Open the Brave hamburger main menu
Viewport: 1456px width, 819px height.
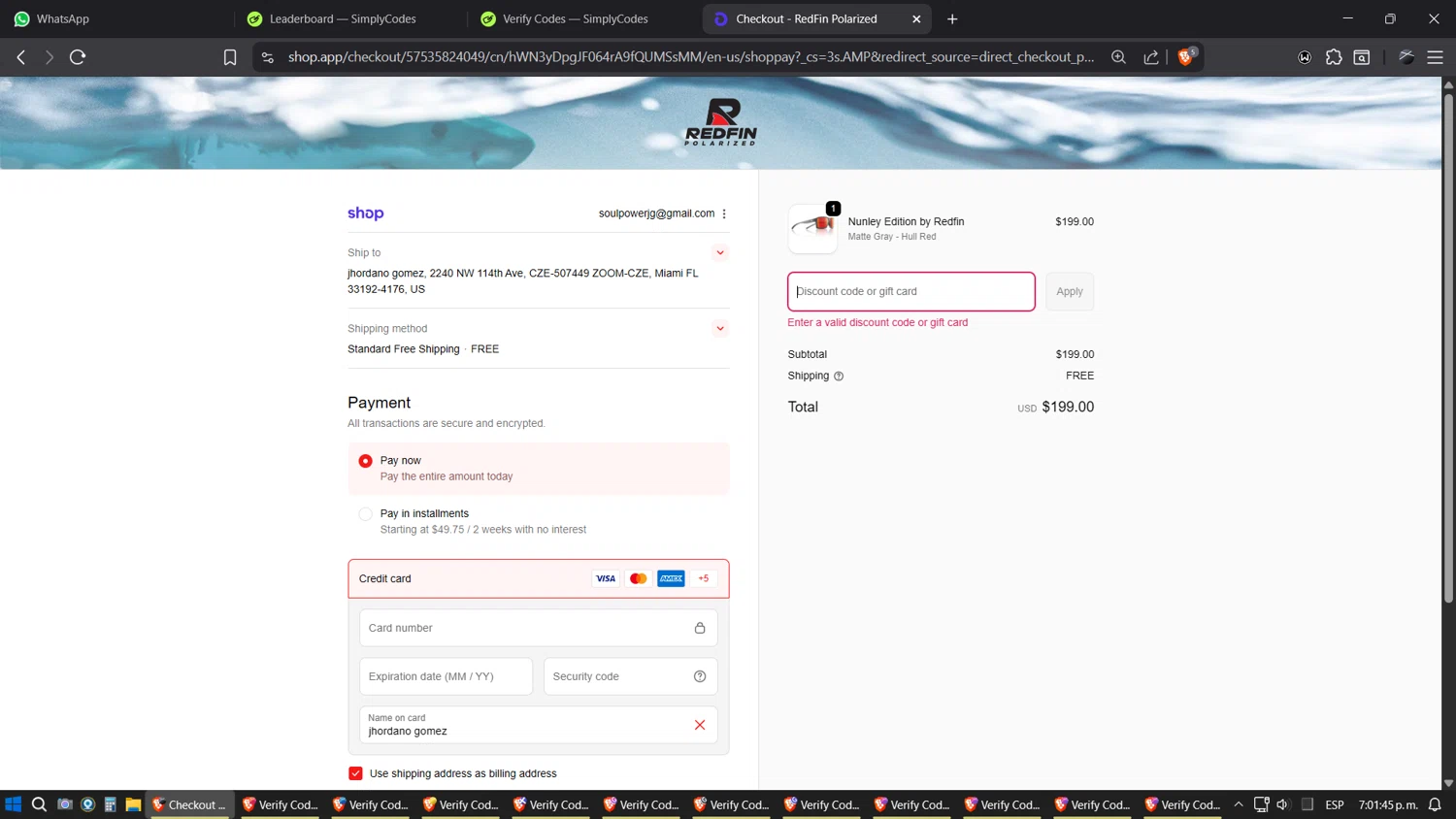[x=1435, y=57]
